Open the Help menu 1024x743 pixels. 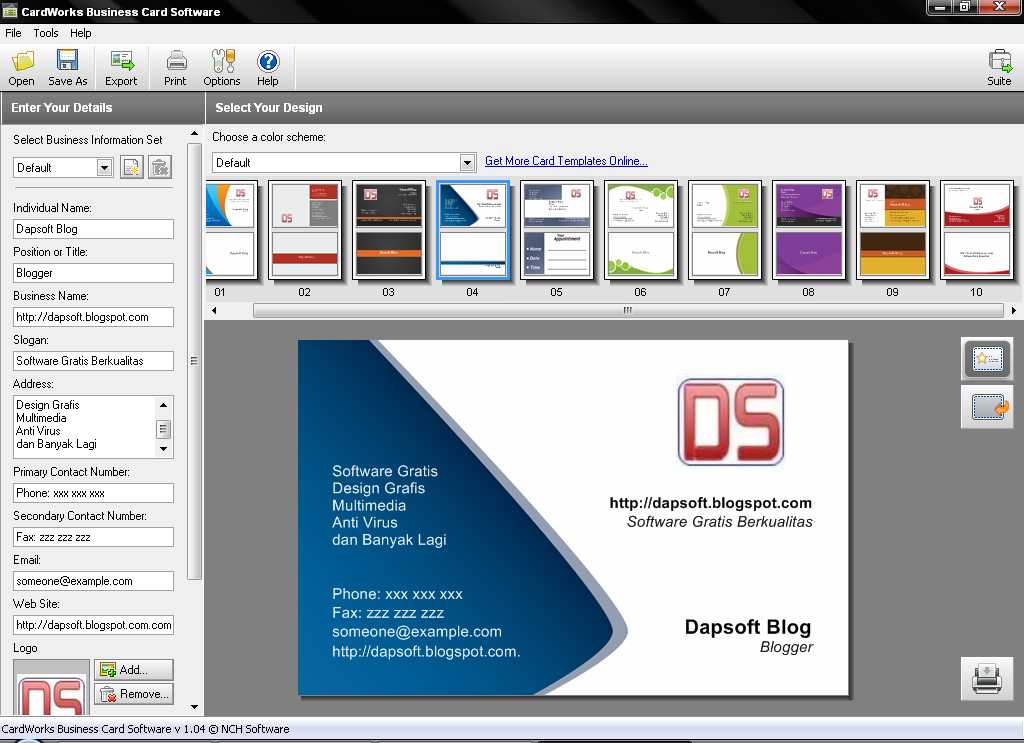point(81,33)
